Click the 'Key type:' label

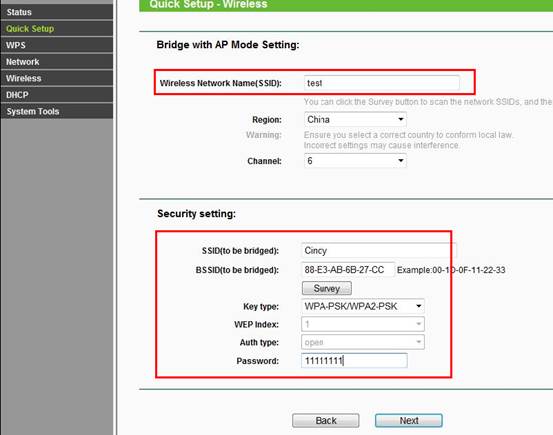click(261, 306)
